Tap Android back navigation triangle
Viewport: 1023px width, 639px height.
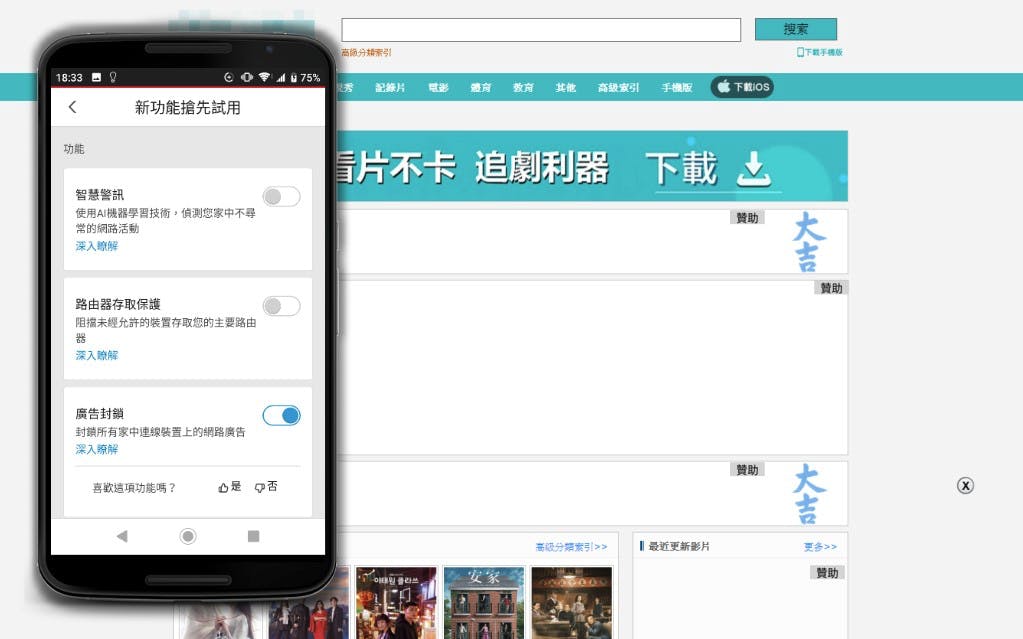pos(122,536)
